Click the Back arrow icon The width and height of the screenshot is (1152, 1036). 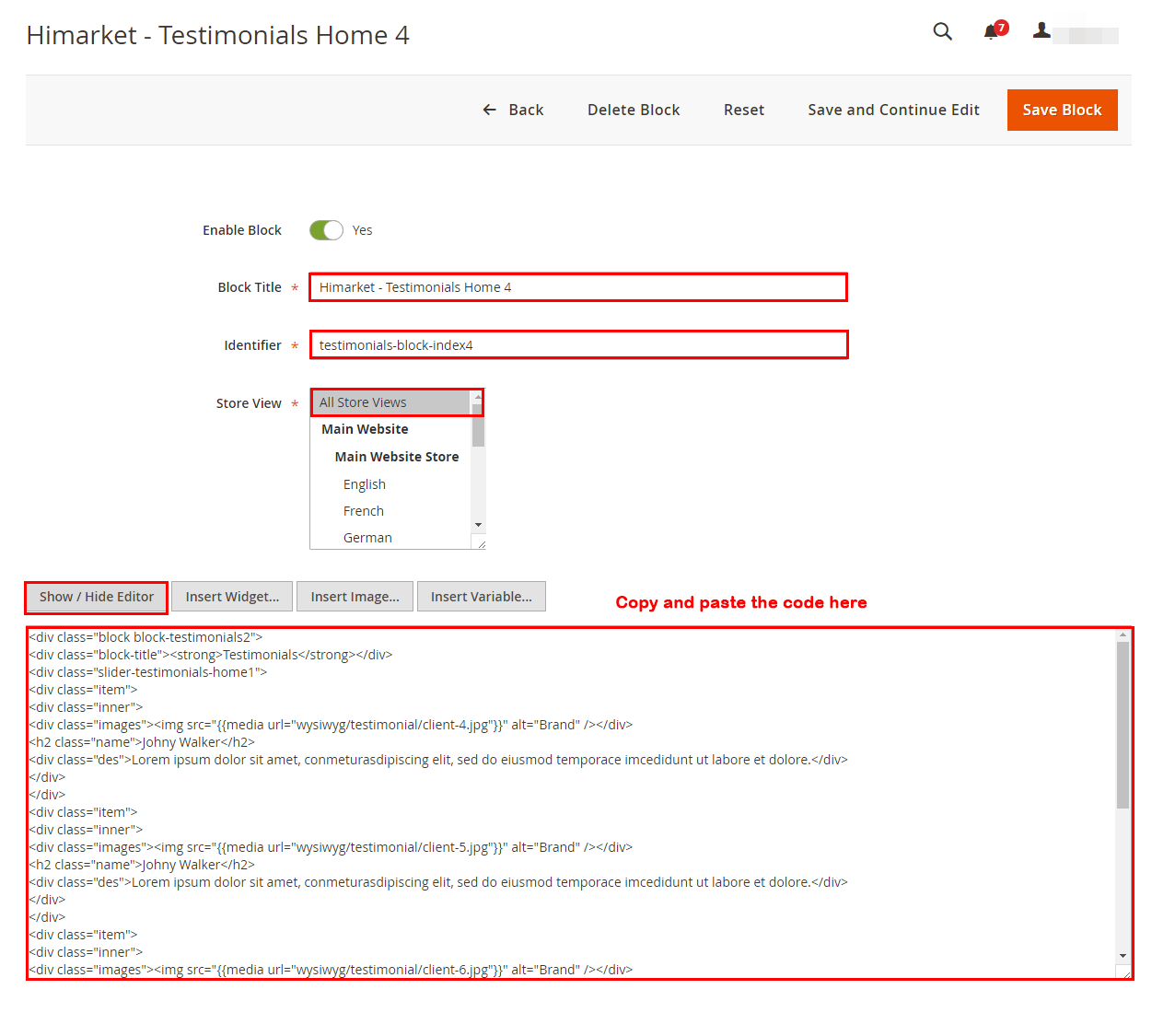(x=490, y=110)
